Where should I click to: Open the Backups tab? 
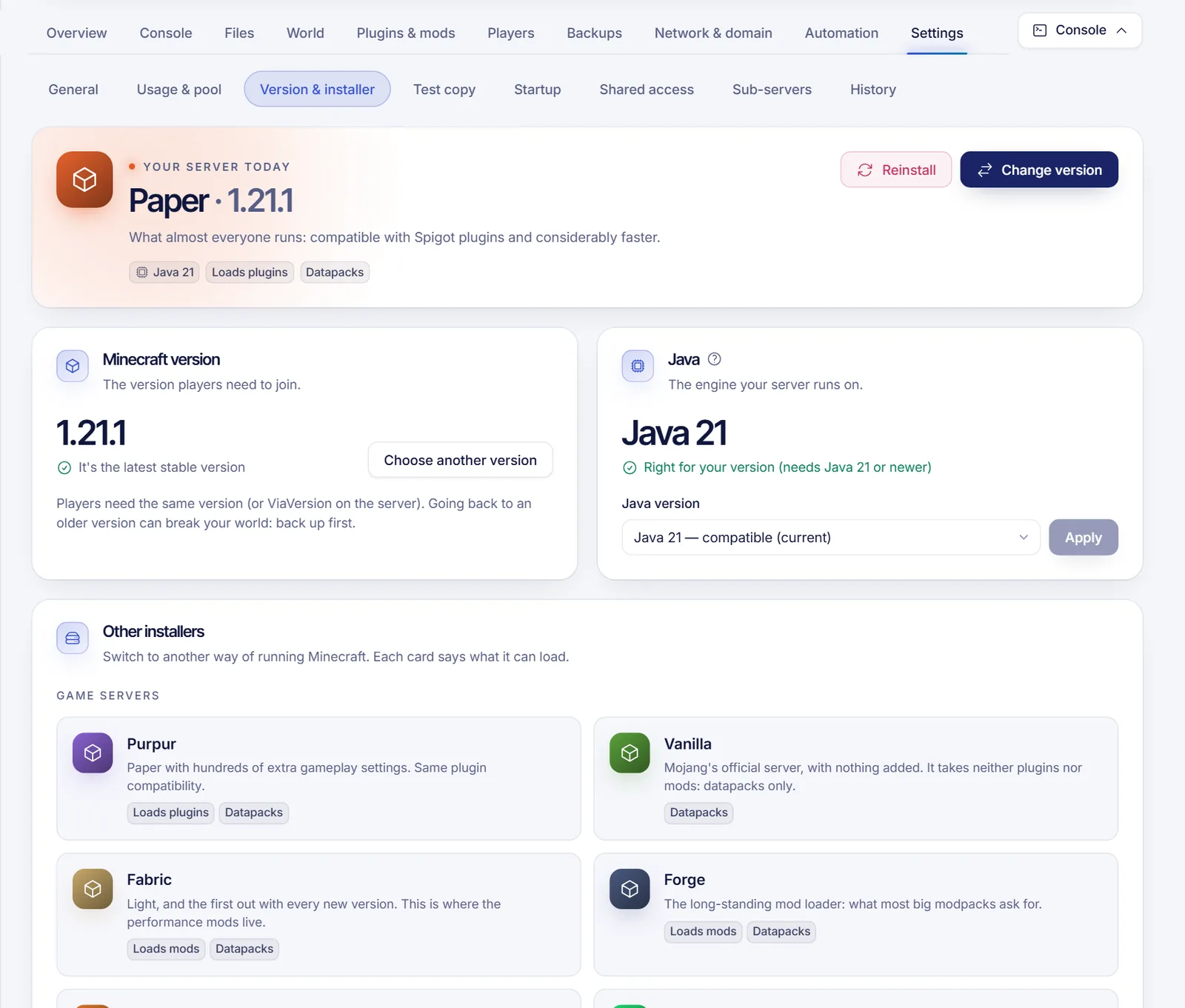(595, 33)
